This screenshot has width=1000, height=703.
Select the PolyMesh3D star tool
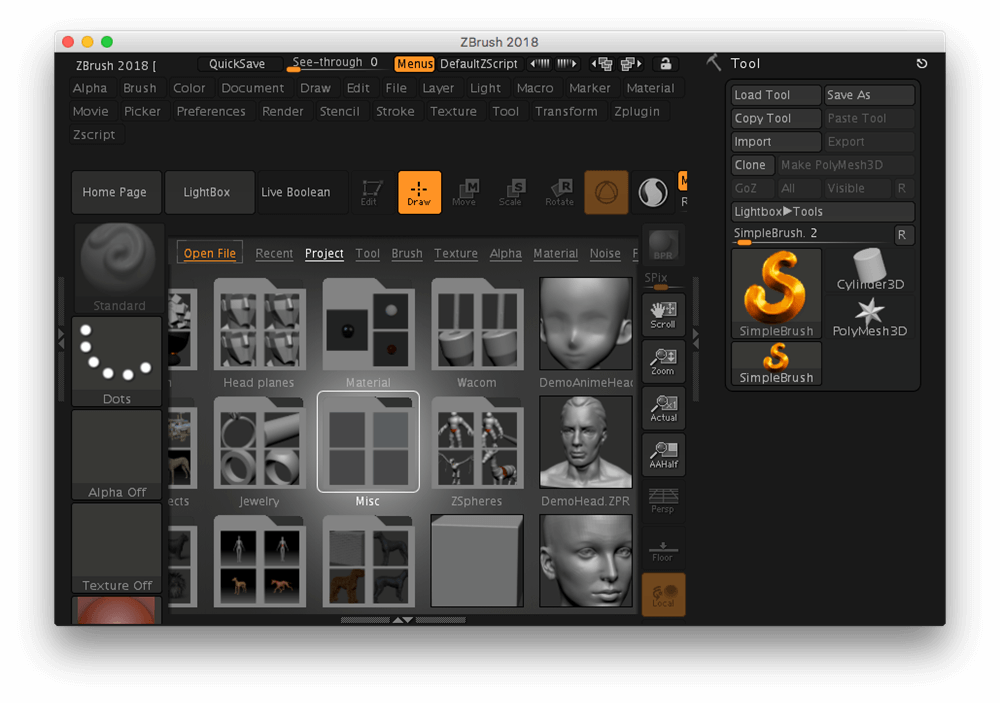[870, 317]
